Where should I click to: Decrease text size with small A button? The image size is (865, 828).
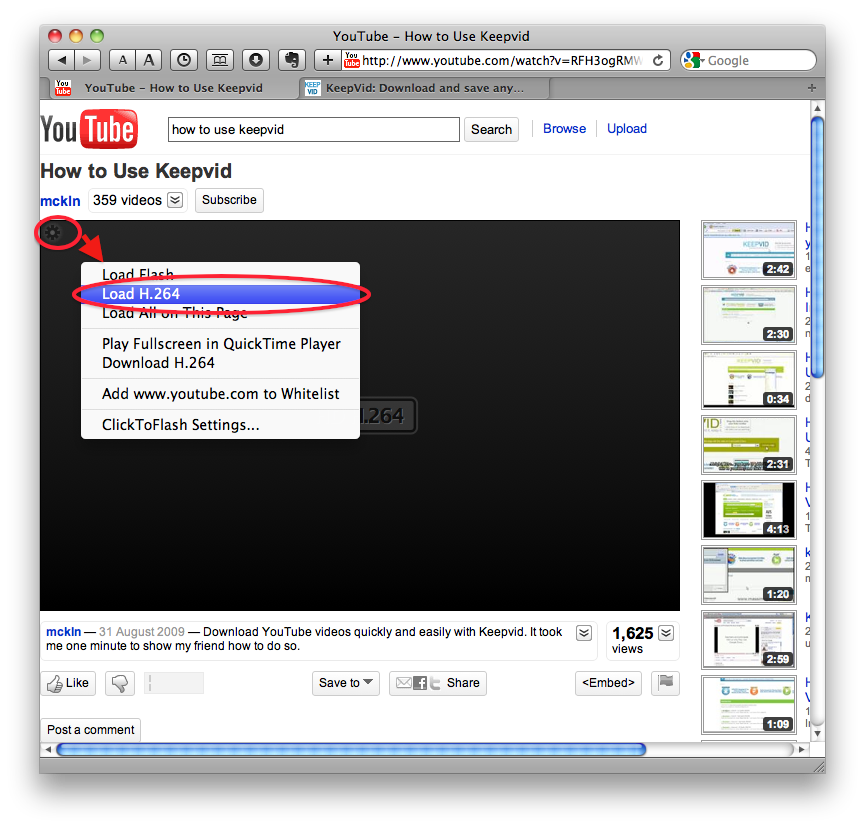[x=122, y=60]
